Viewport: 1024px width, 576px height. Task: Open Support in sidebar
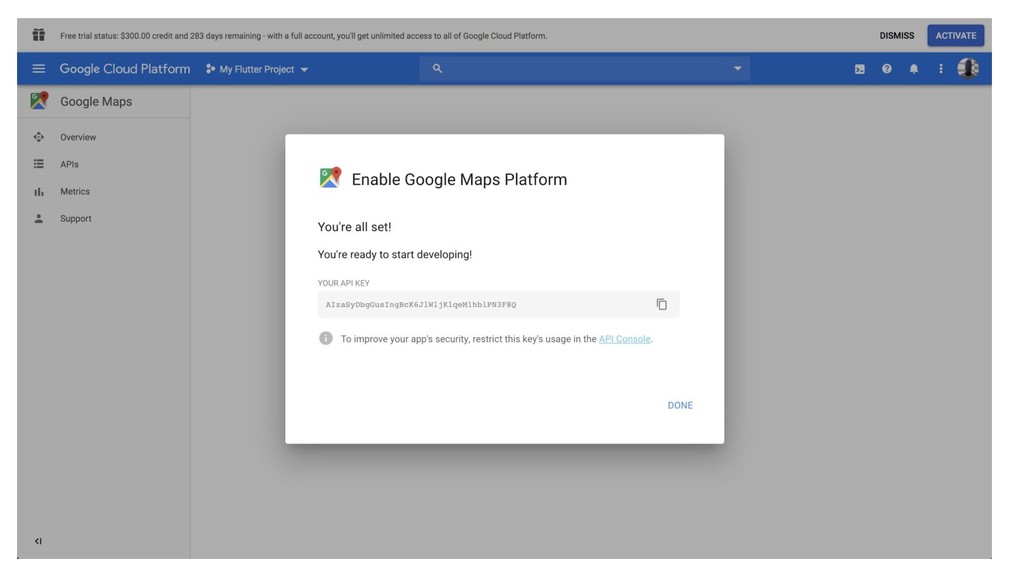76,219
